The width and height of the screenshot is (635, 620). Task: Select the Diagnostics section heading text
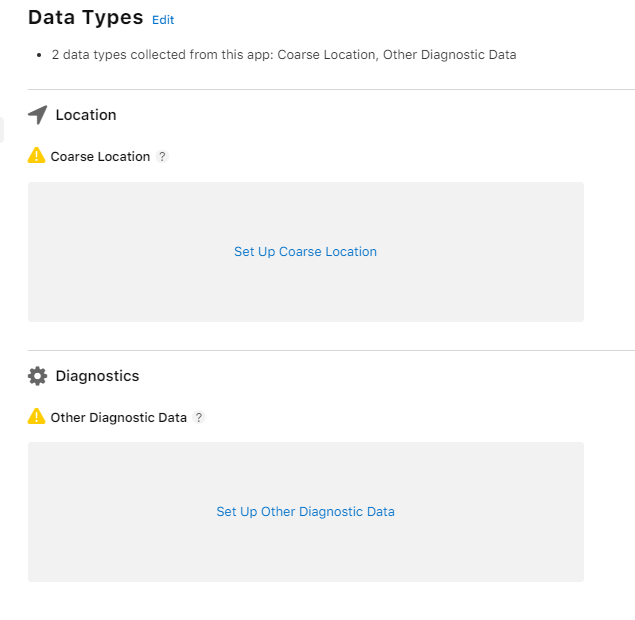pyautogui.click(x=97, y=376)
